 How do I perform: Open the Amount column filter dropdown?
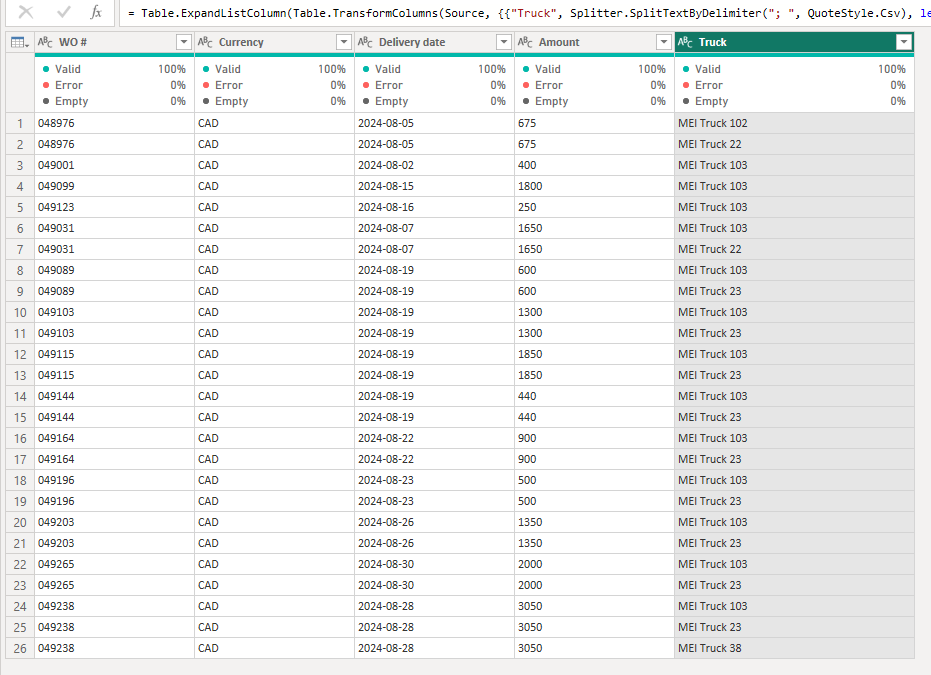[664, 42]
